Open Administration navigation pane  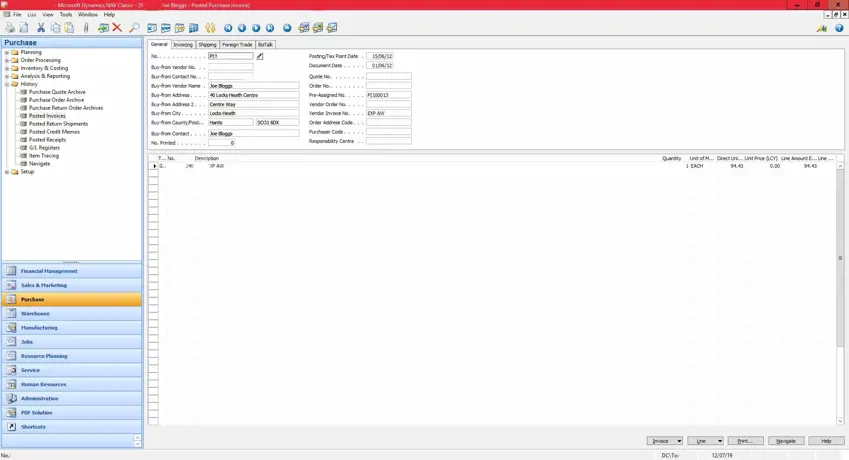point(71,398)
